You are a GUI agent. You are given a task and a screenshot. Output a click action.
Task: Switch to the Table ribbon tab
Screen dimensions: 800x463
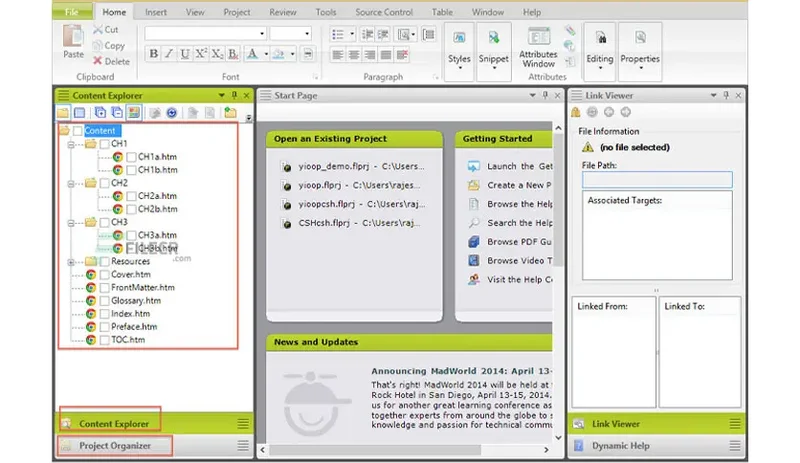tap(442, 12)
